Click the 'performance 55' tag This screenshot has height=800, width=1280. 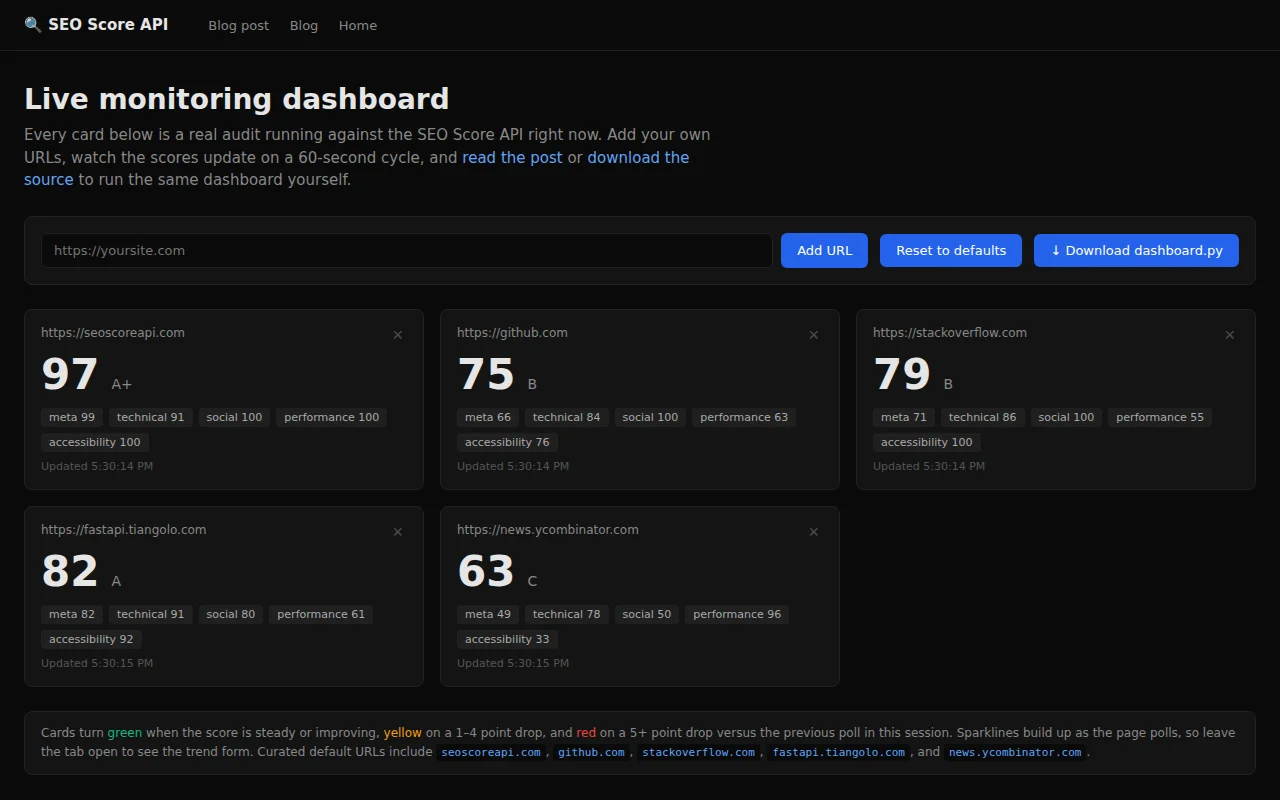1160,417
